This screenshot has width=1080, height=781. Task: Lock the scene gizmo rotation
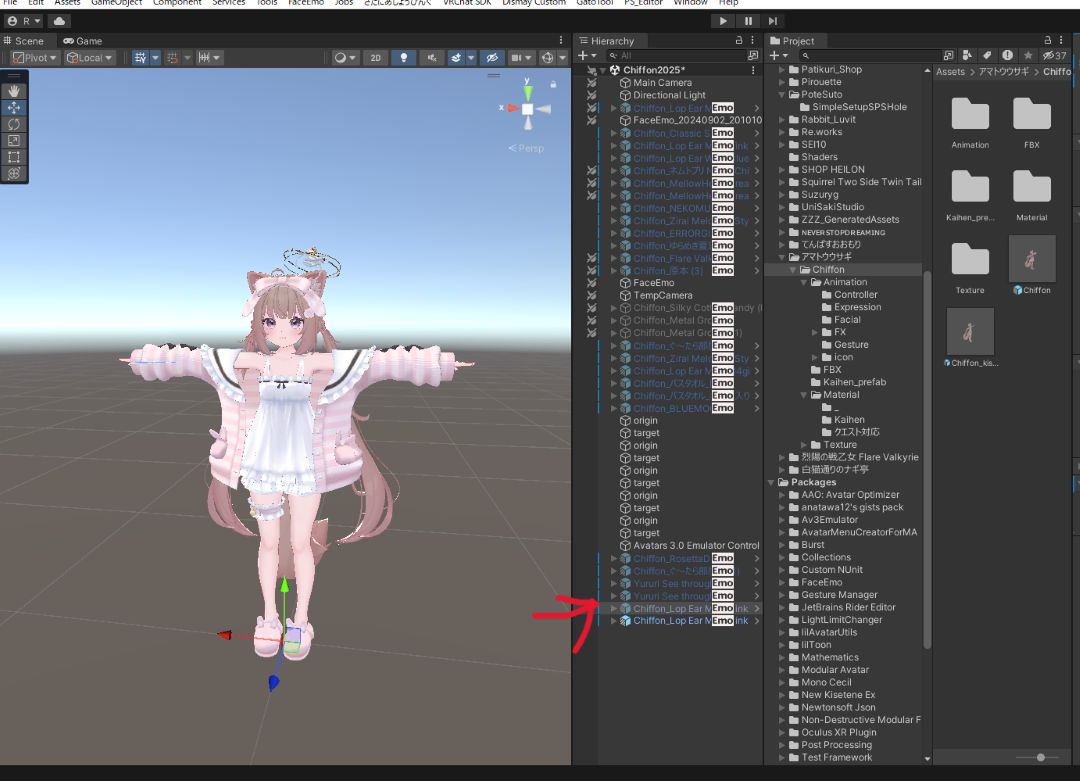(x=553, y=84)
